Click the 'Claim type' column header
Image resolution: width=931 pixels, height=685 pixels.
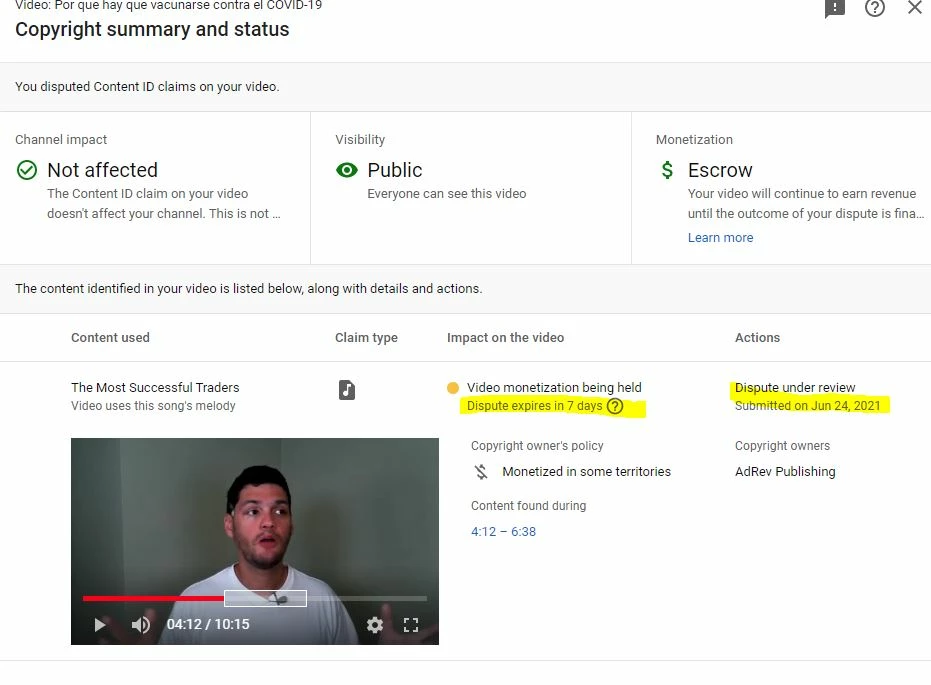pyautogui.click(x=366, y=338)
